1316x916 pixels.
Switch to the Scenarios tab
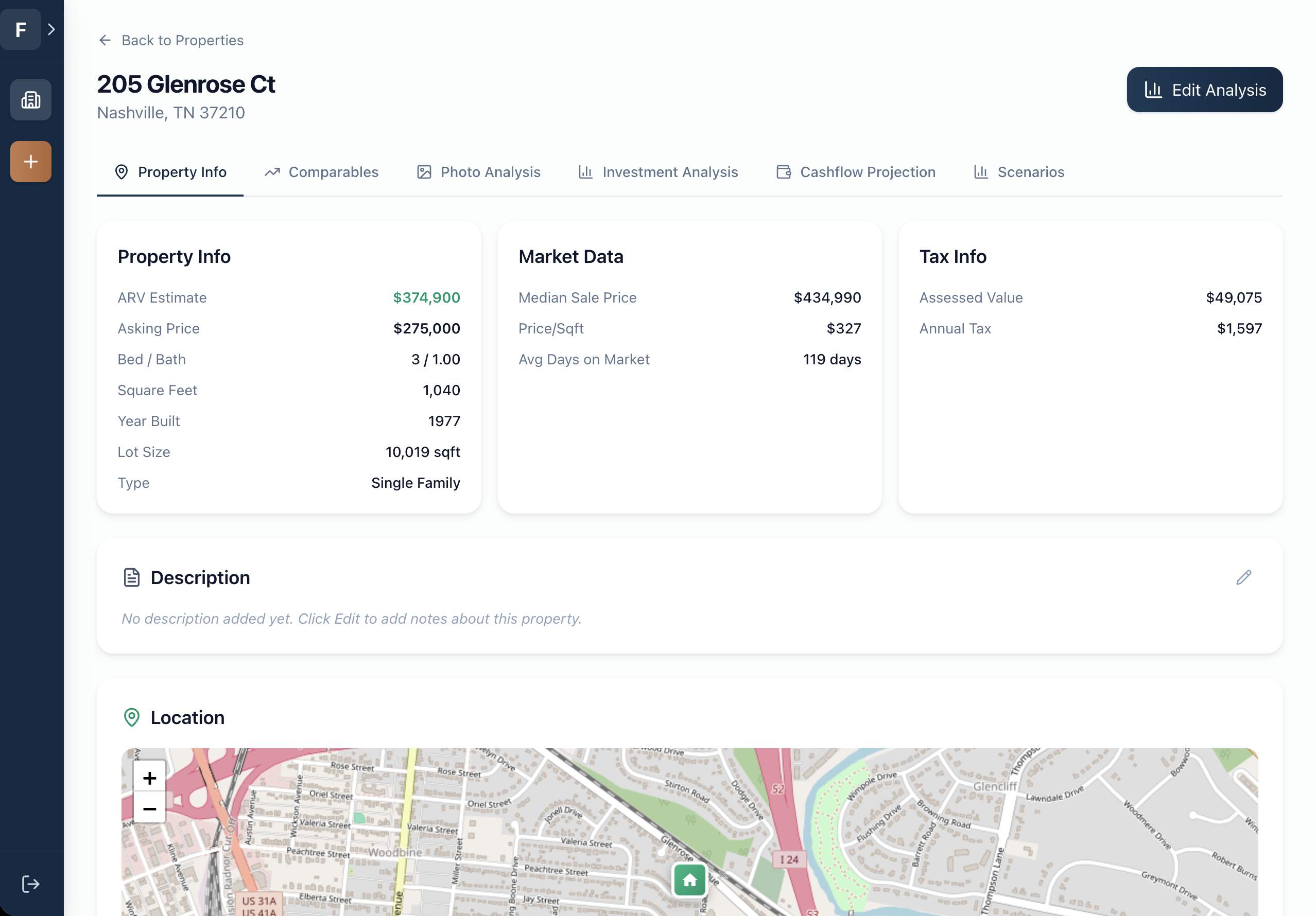[1018, 172]
